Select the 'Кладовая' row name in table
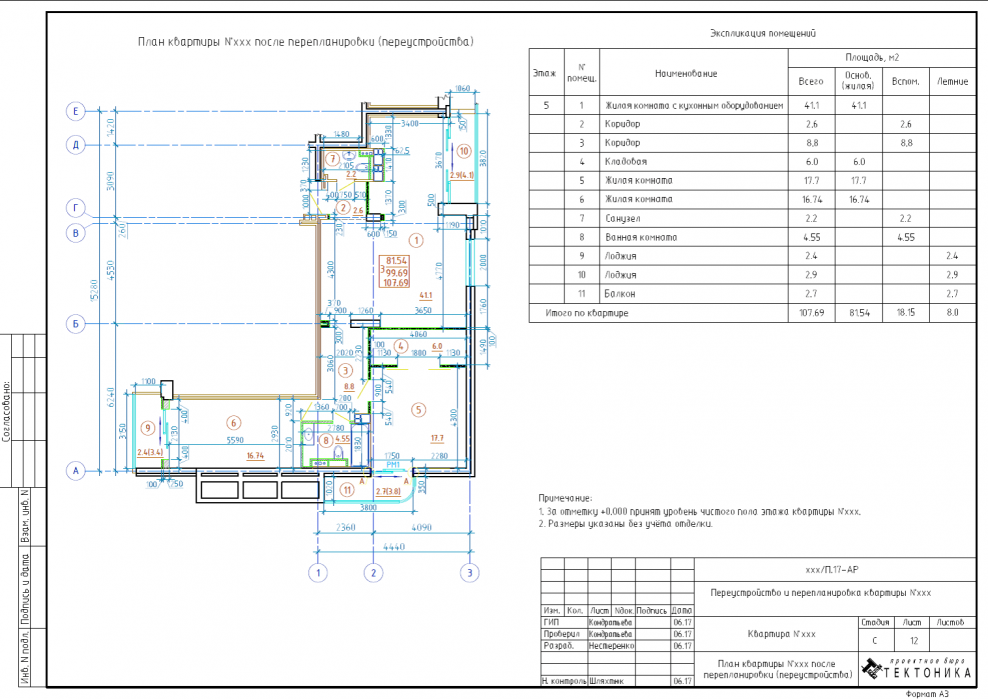This screenshot has height=699, width=988. pyautogui.click(x=626, y=162)
